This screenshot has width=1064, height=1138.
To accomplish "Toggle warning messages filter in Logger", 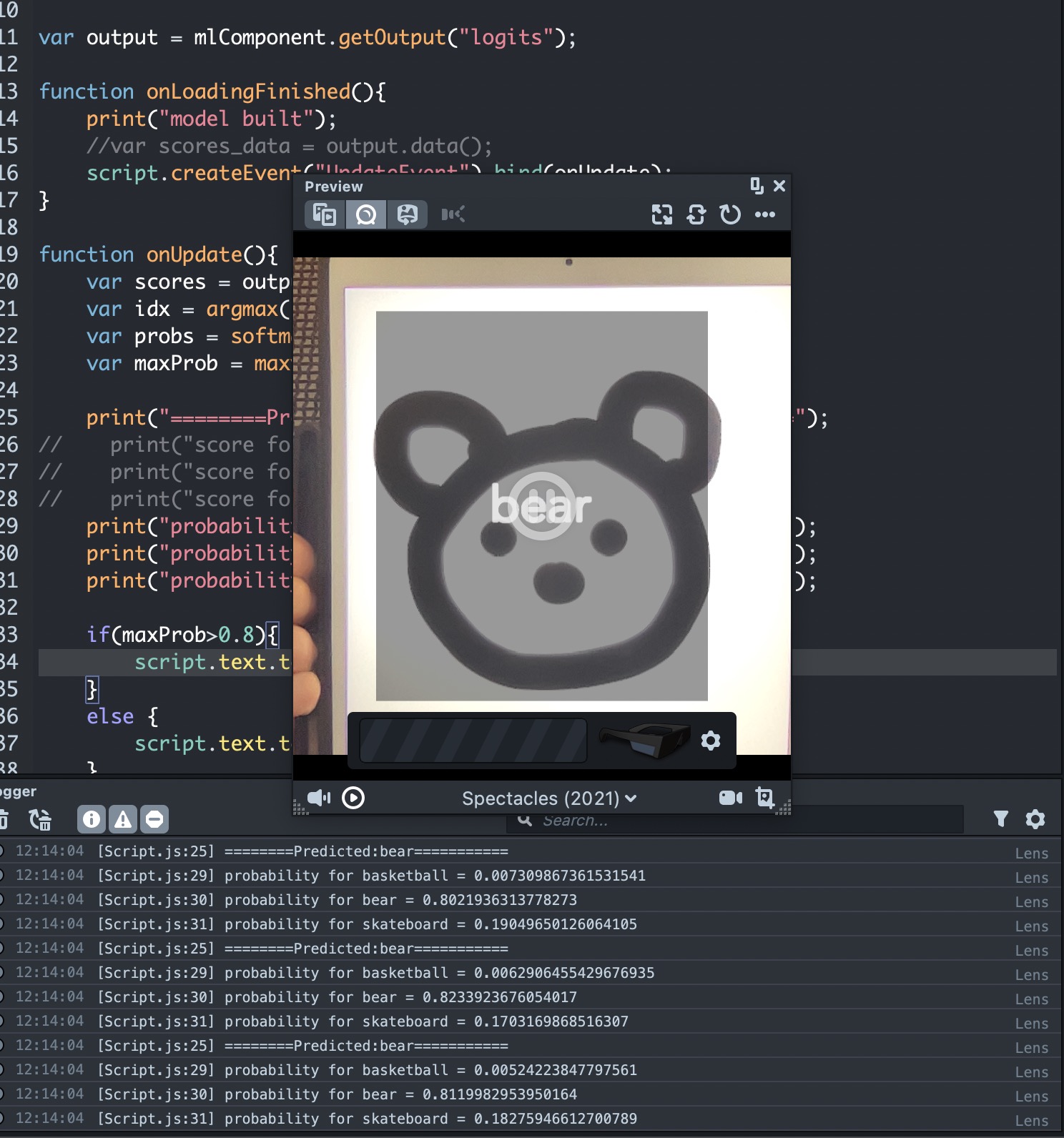I will coord(123,819).
